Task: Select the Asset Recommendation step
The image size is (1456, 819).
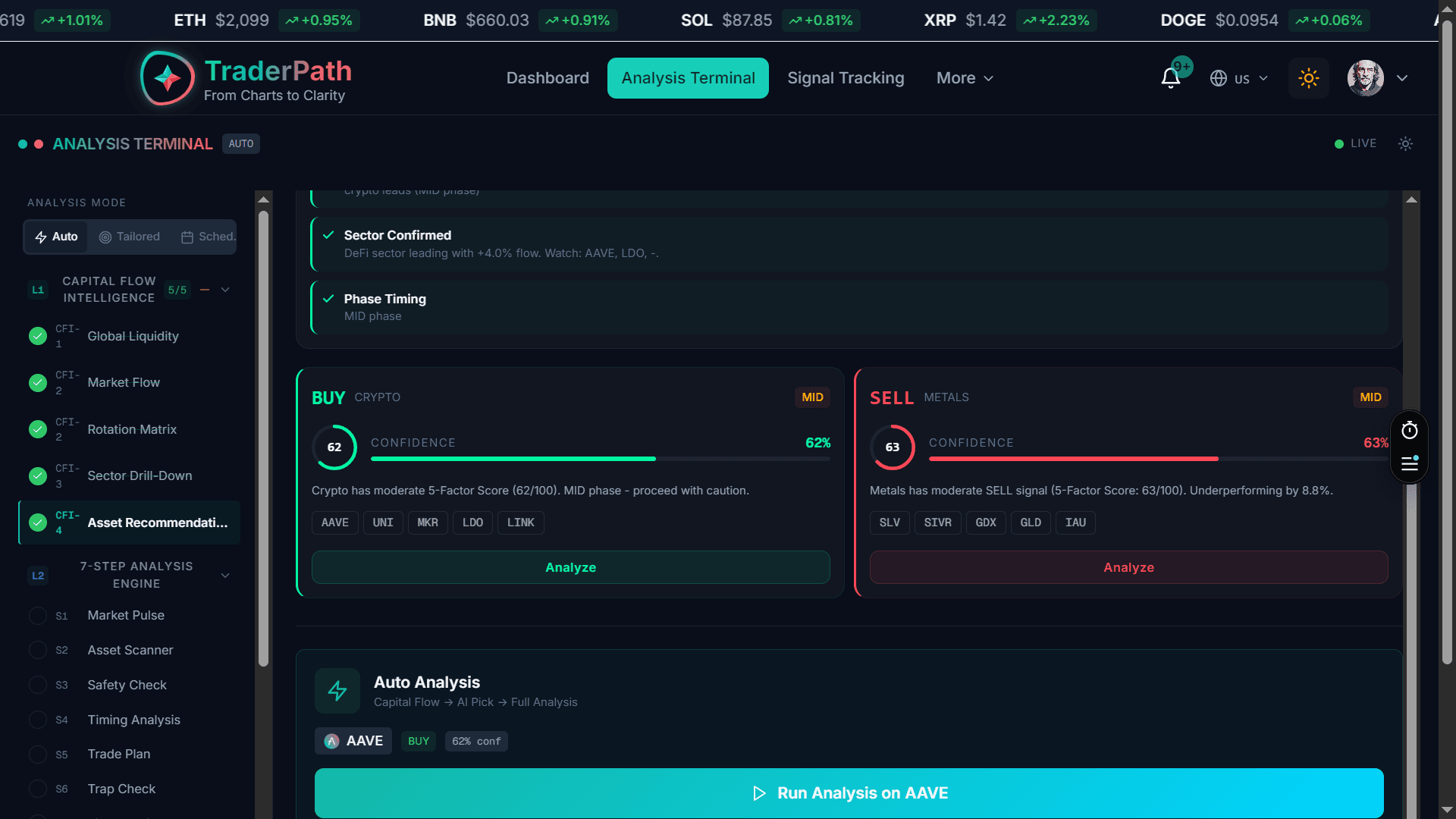Action: 129,522
